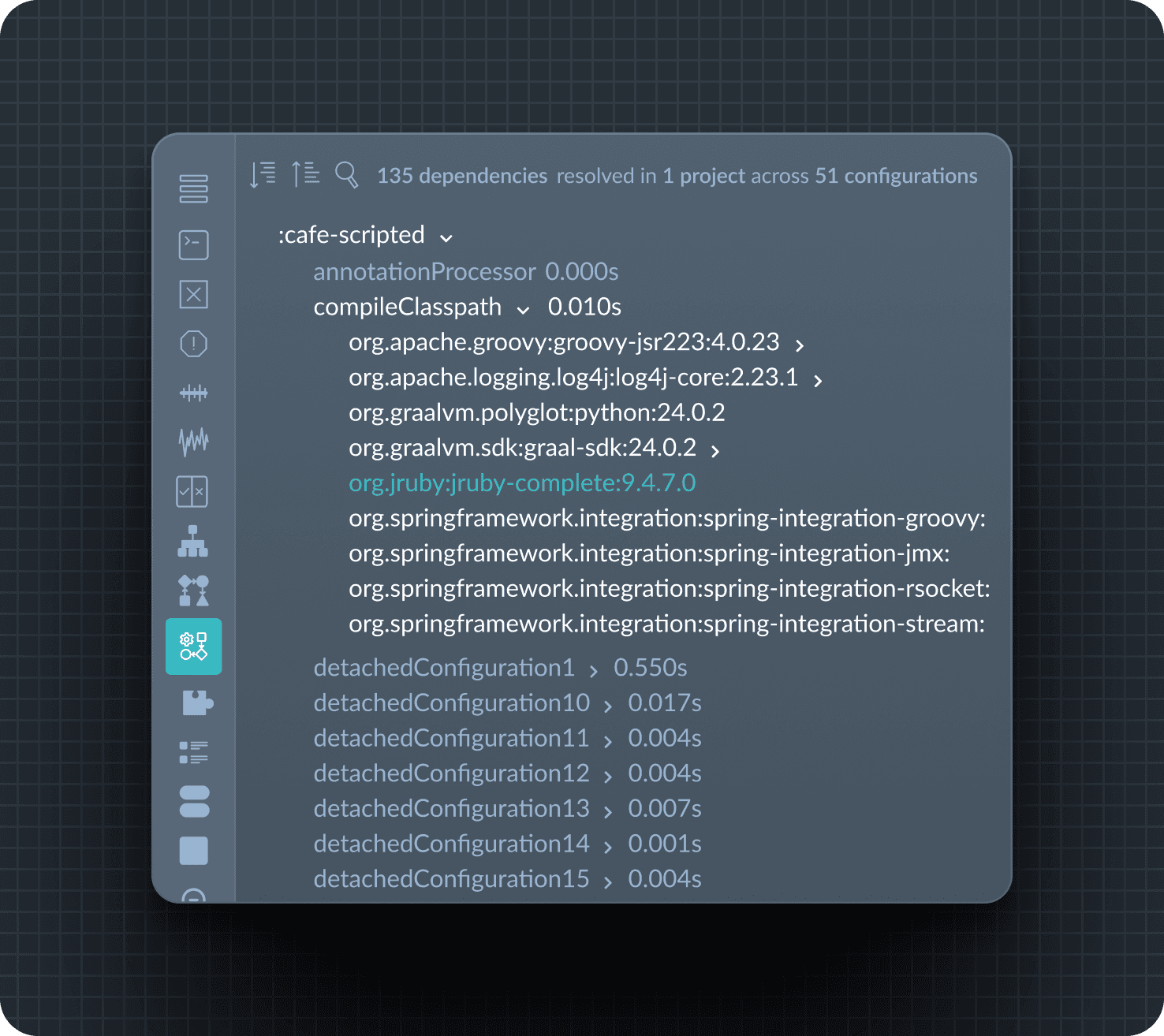The height and width of the screenshot is (1036, 1164).
Task: Expand org.apache.groovy:groovy-jsr223 dependency details
Action: click(800, 345)
